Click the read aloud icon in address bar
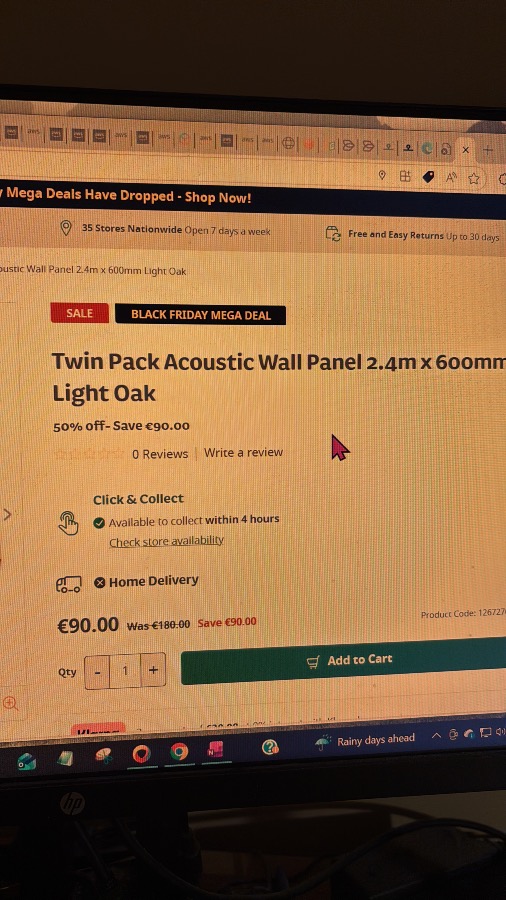 click(451, 177)
